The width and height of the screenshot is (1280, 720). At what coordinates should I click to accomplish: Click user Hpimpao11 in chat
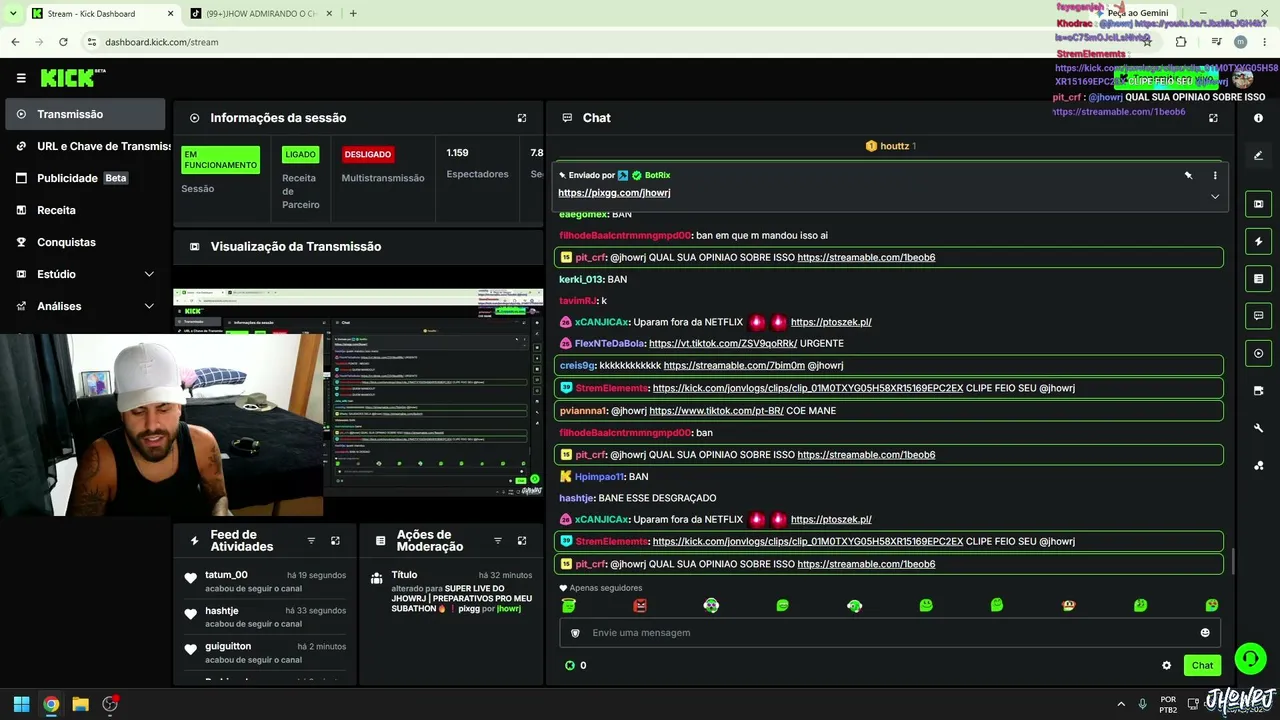598,477
